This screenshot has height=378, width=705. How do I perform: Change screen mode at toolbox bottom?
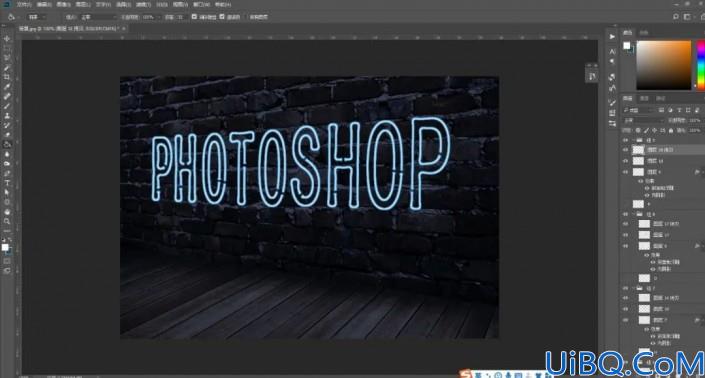(7, 271)
